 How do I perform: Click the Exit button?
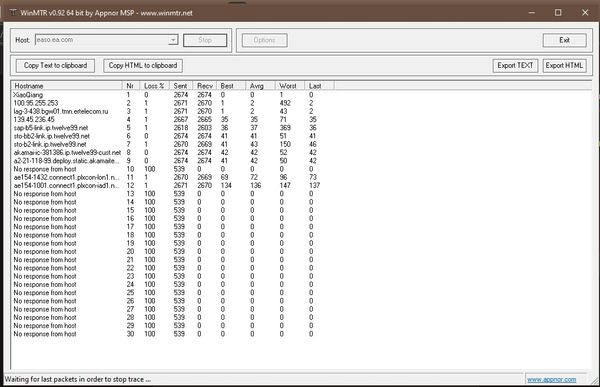coord(564,40)
